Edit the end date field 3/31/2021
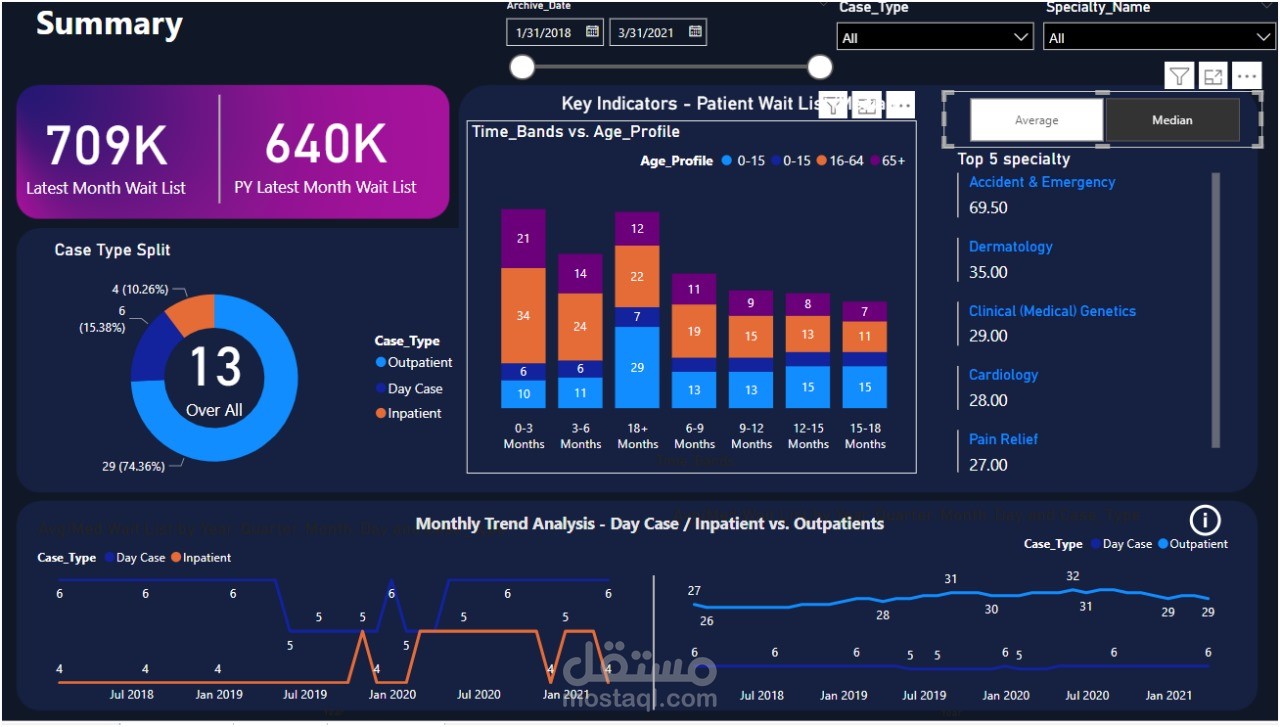 [x=647, y=32]
